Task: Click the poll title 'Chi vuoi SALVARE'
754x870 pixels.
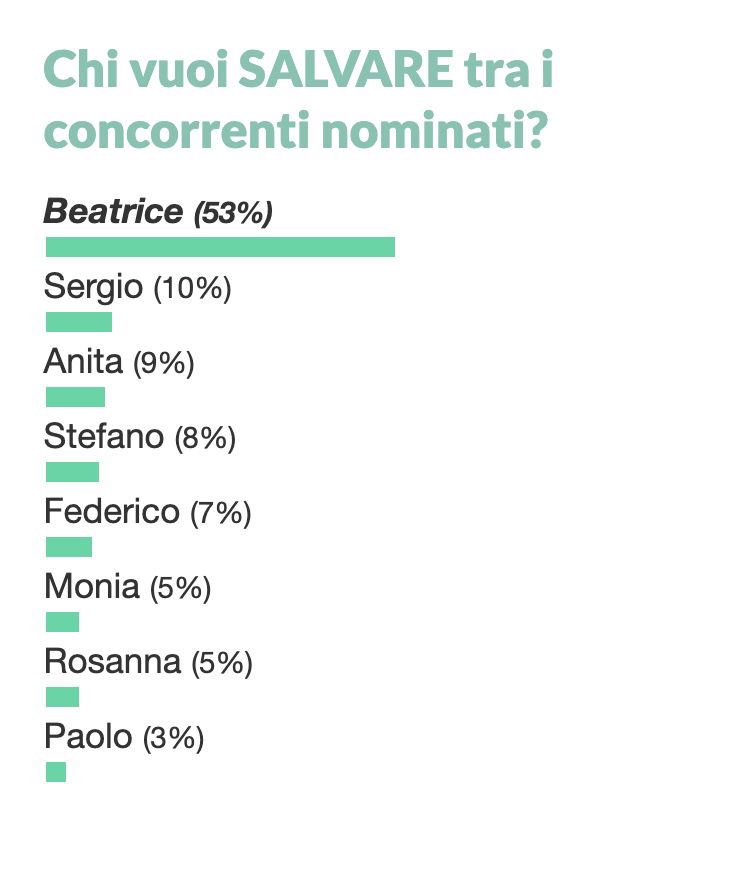Action: pos(249,70)
